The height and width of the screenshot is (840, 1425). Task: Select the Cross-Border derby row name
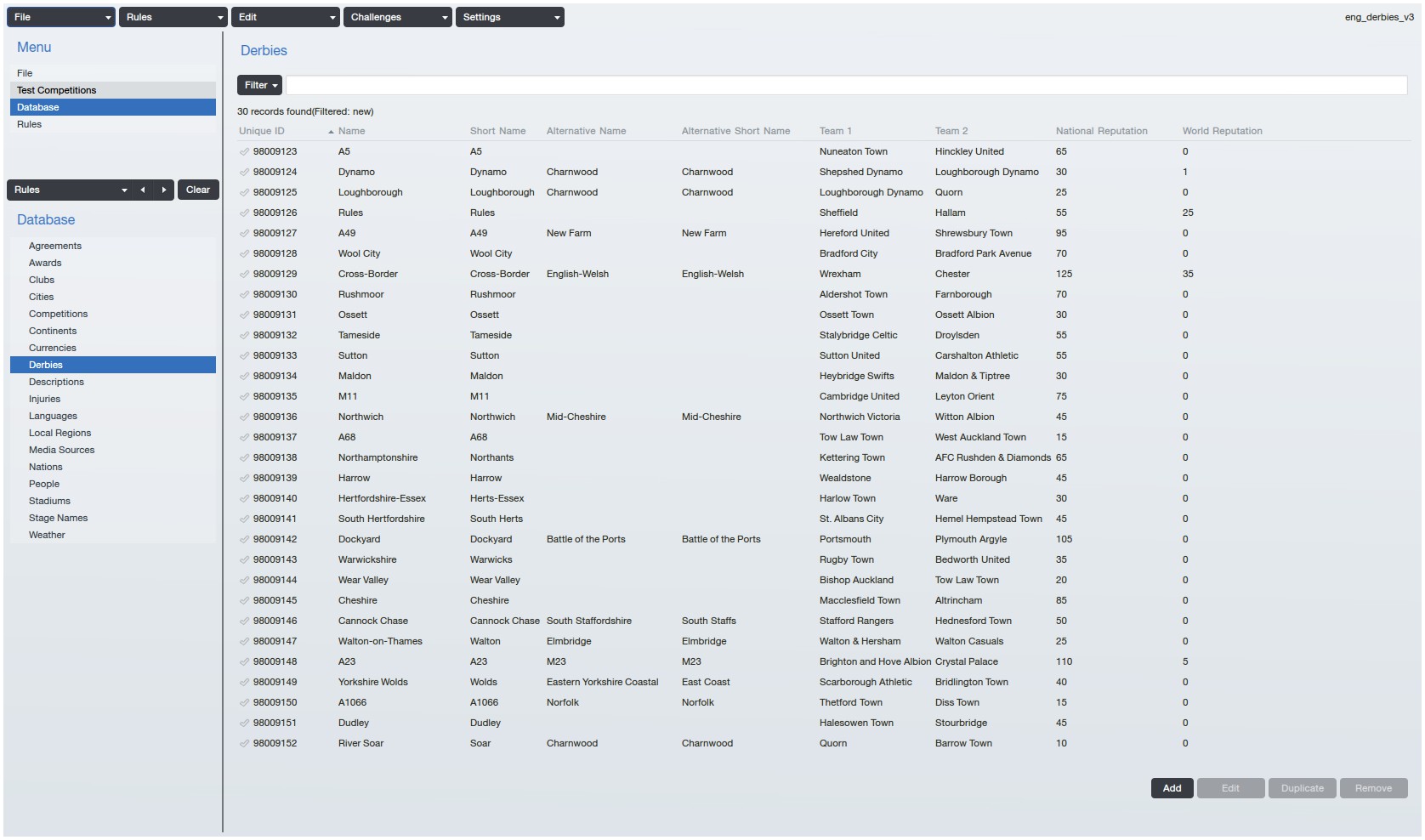tap(368, 274)
